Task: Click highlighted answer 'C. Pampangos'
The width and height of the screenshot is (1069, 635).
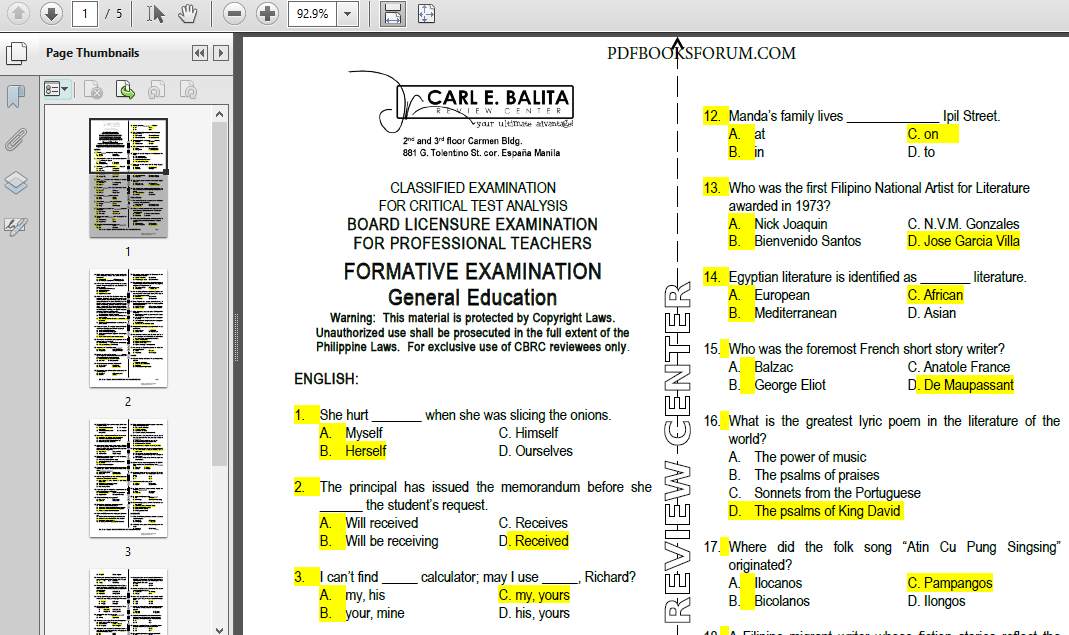Action: (950, 582)
